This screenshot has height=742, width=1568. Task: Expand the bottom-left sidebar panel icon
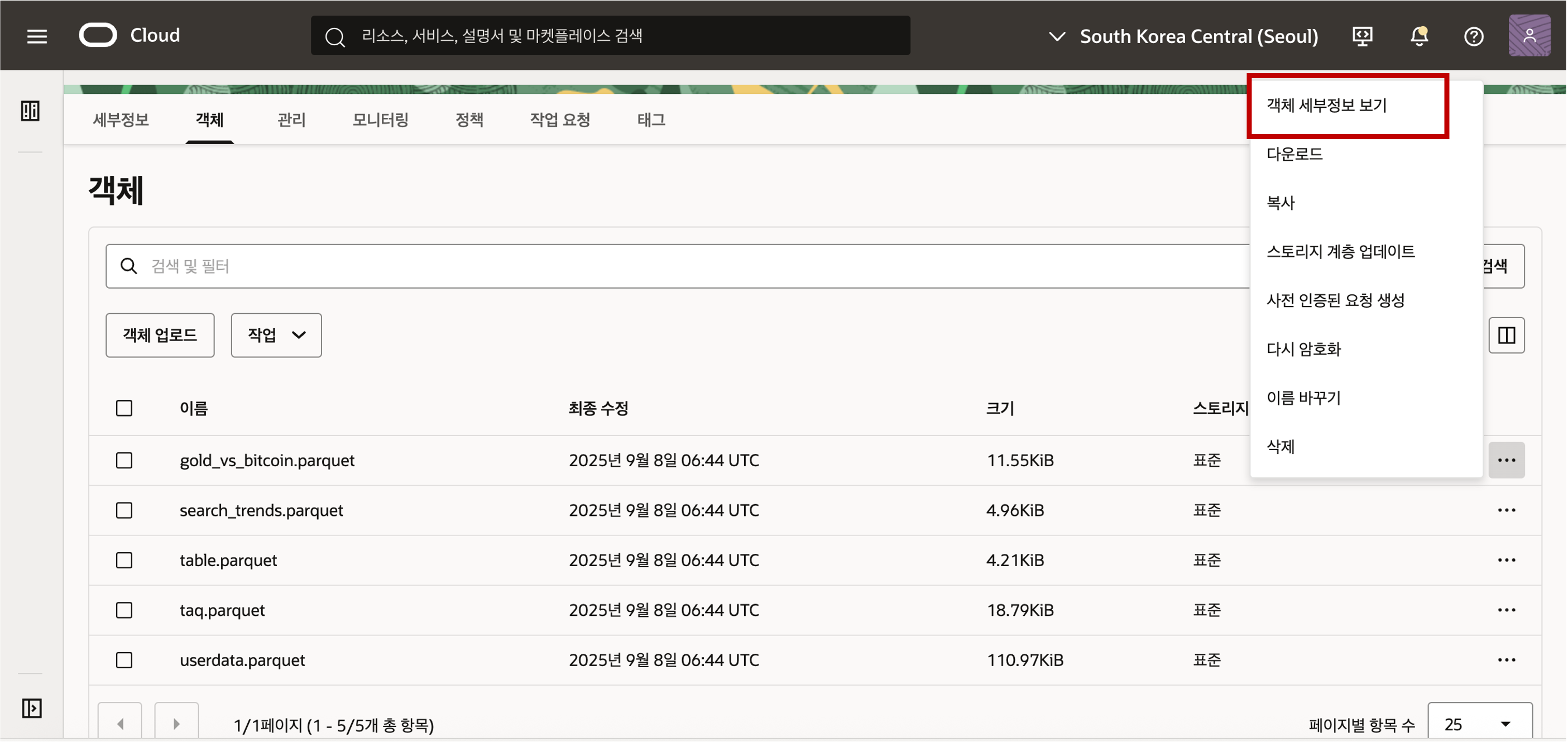[x=32, y=708]
